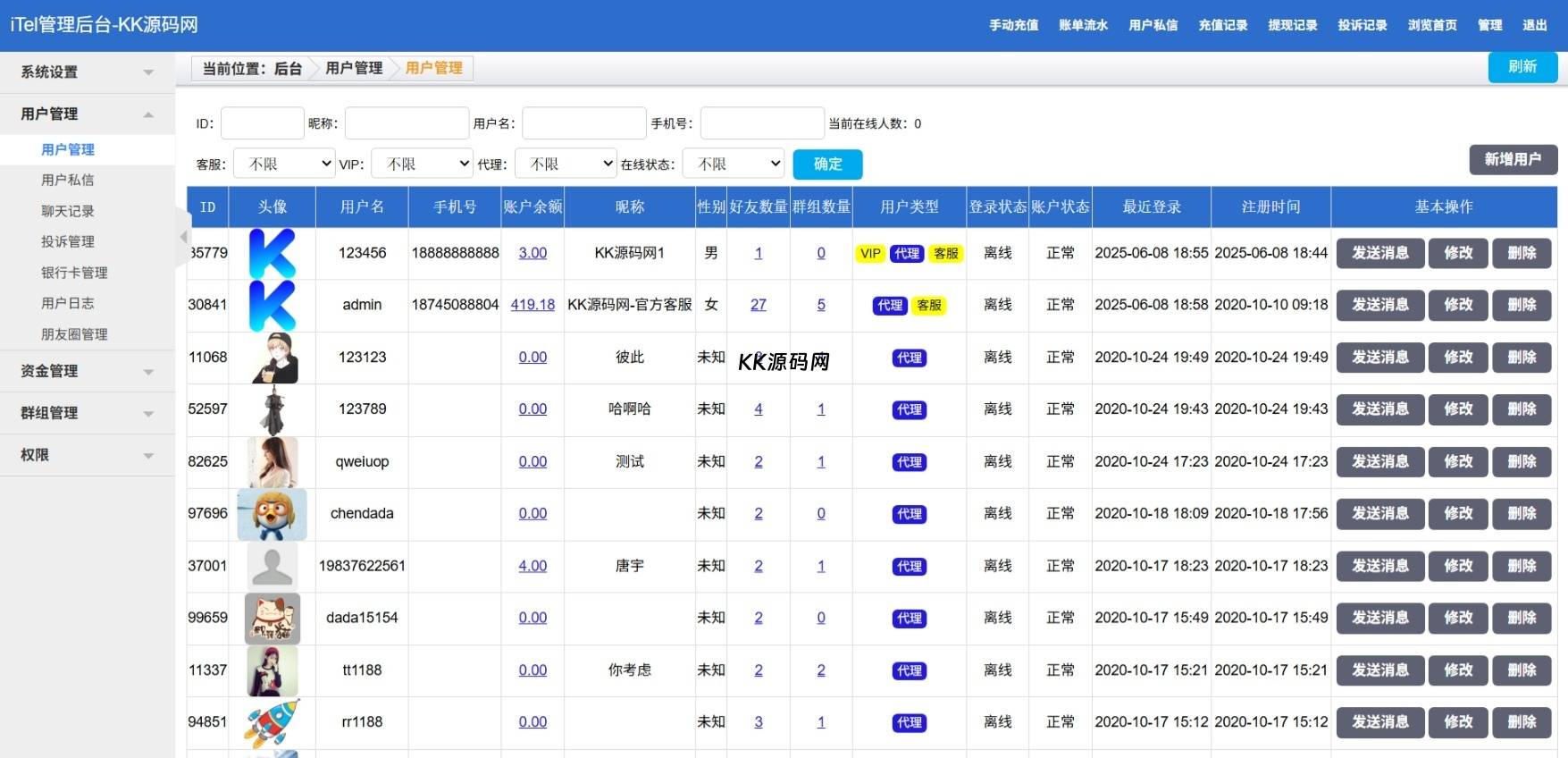Open rocket avatar of user rr1188
Viewport: 1568px width, 758px height.
click(273, 722)
